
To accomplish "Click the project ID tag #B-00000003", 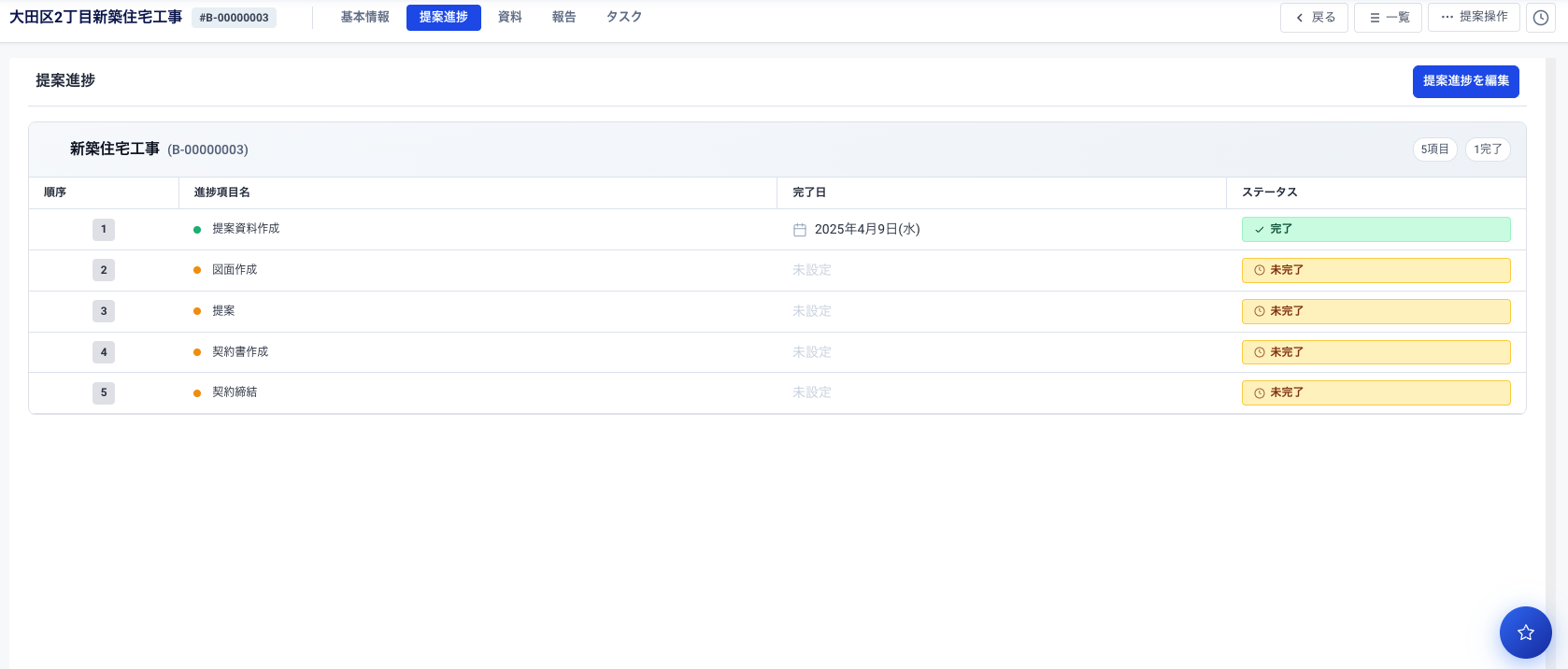I will click(234, 18).
